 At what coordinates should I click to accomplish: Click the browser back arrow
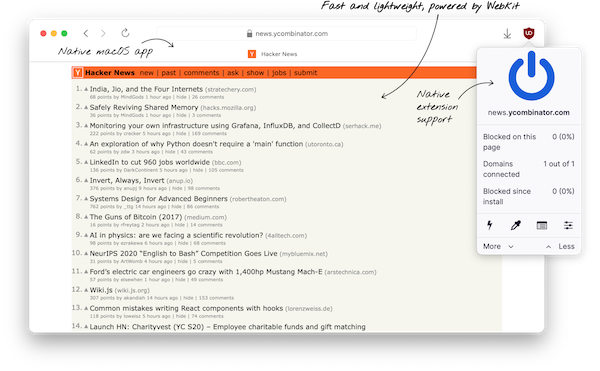pos(86,34)
